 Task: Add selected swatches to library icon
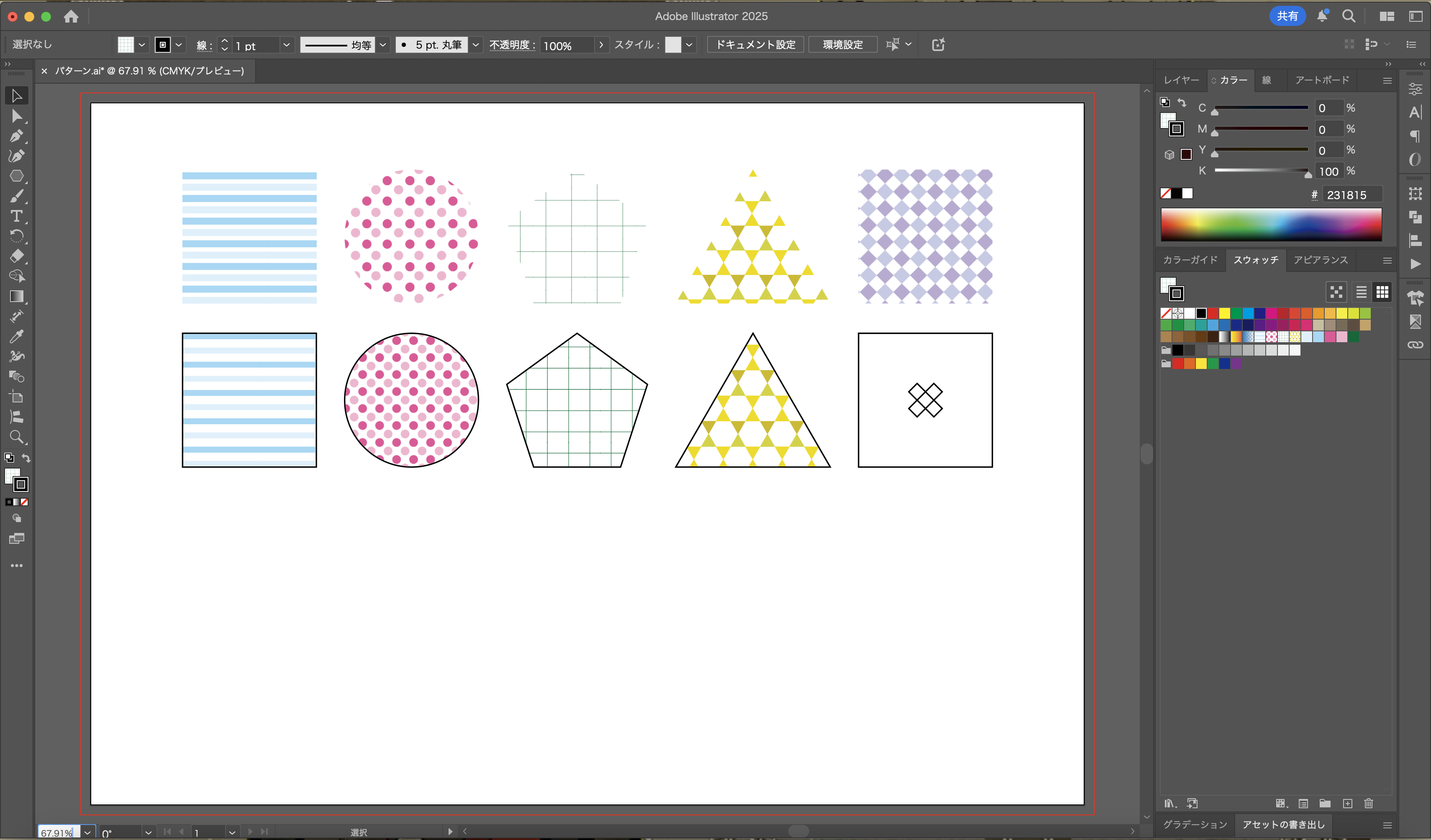point(1192,803)
